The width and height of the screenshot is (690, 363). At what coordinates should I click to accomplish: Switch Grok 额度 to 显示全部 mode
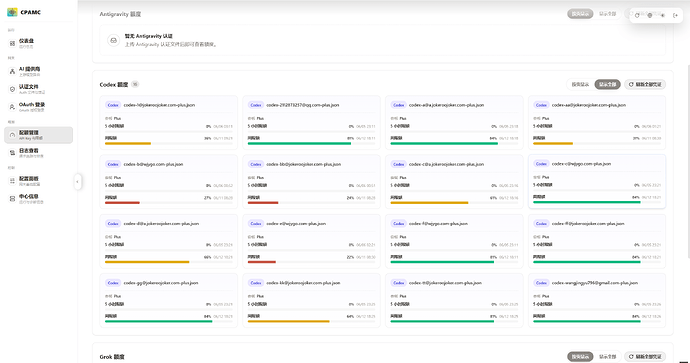607,357
